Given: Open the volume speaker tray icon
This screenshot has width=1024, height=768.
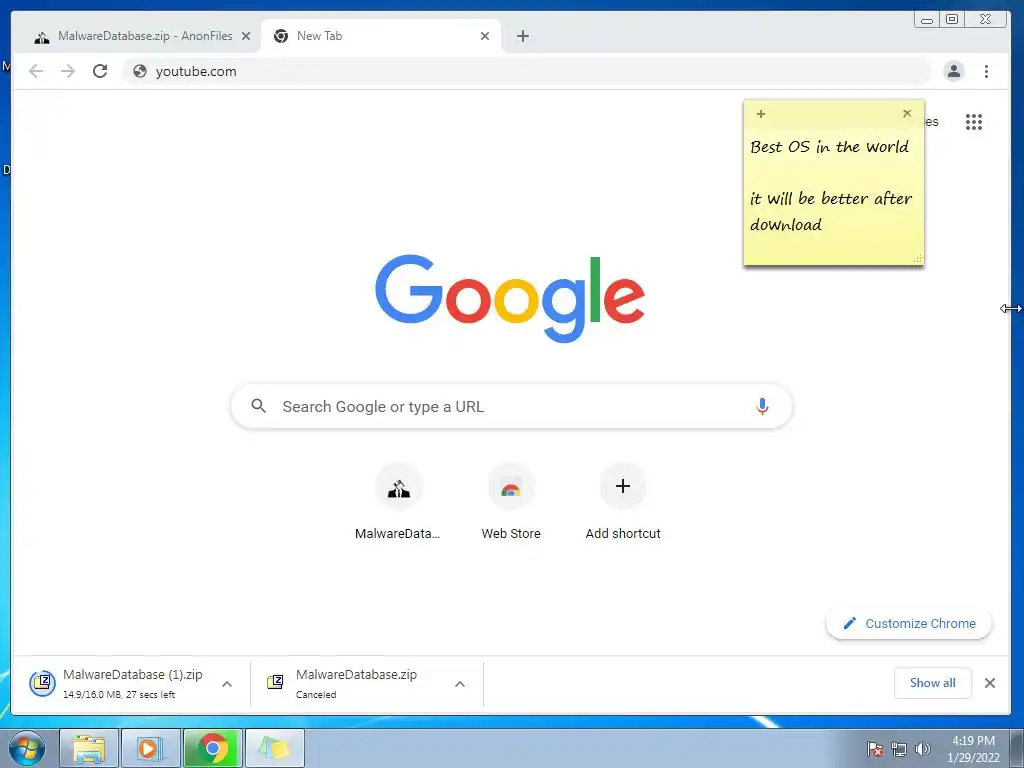Looking at the screenshot, I should [923, 749].
